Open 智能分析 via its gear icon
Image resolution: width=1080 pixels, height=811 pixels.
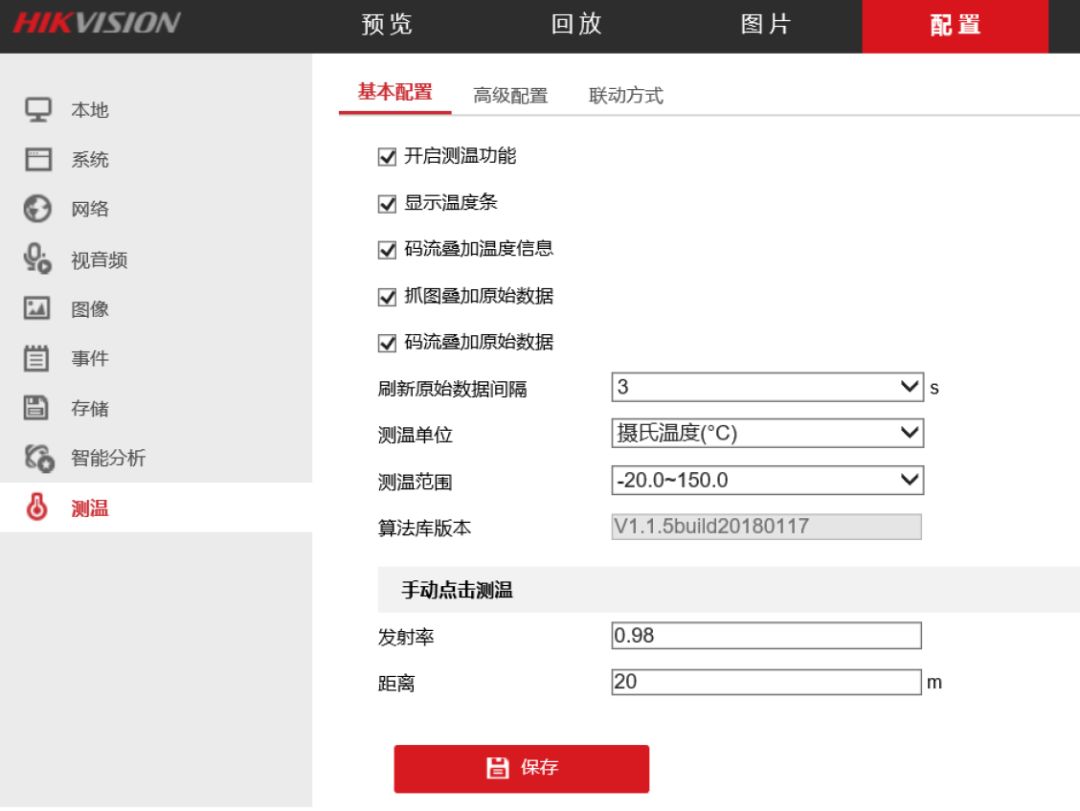click(x=37, y=458)
